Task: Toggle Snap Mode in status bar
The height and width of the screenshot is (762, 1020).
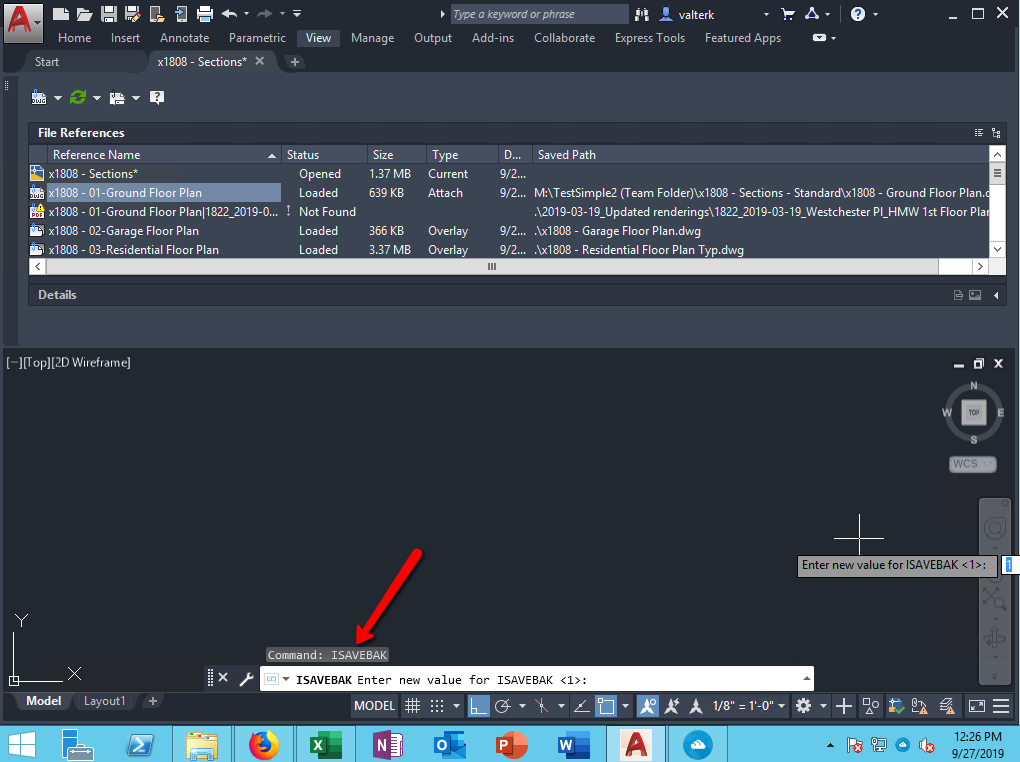Action: pos(437,706)
